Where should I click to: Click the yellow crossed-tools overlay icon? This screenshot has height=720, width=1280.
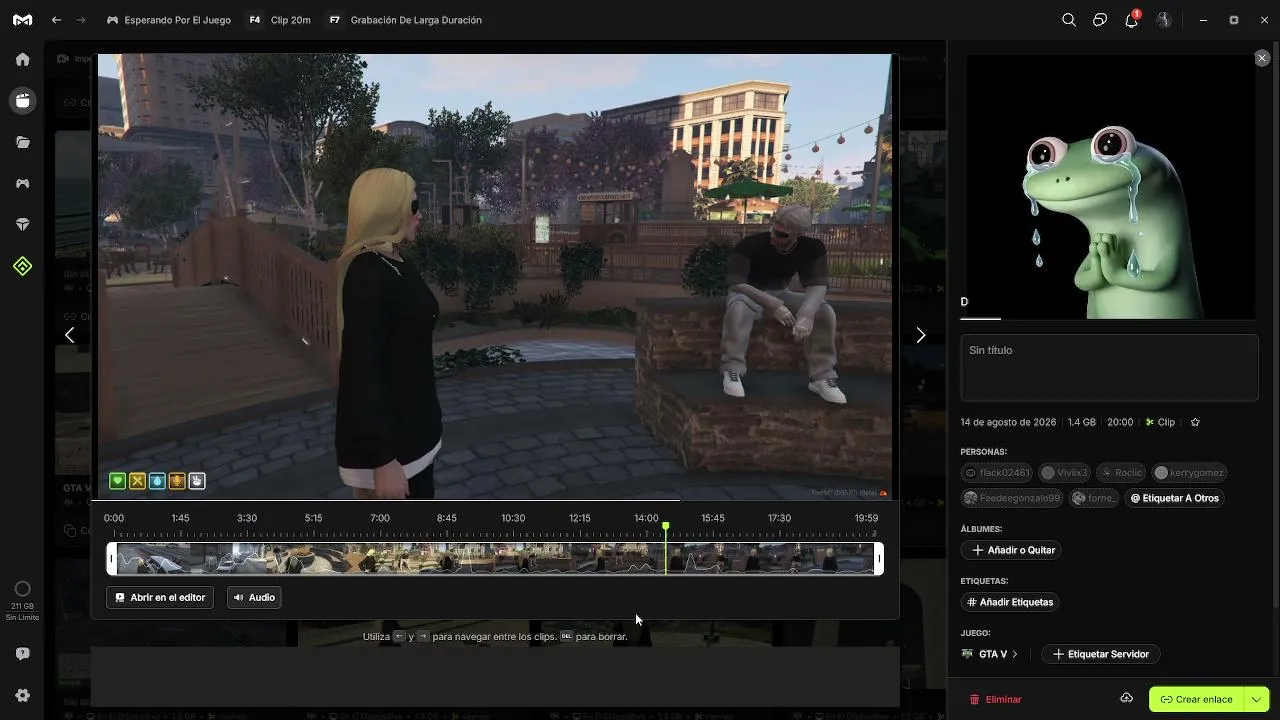[x=137, y=481]
